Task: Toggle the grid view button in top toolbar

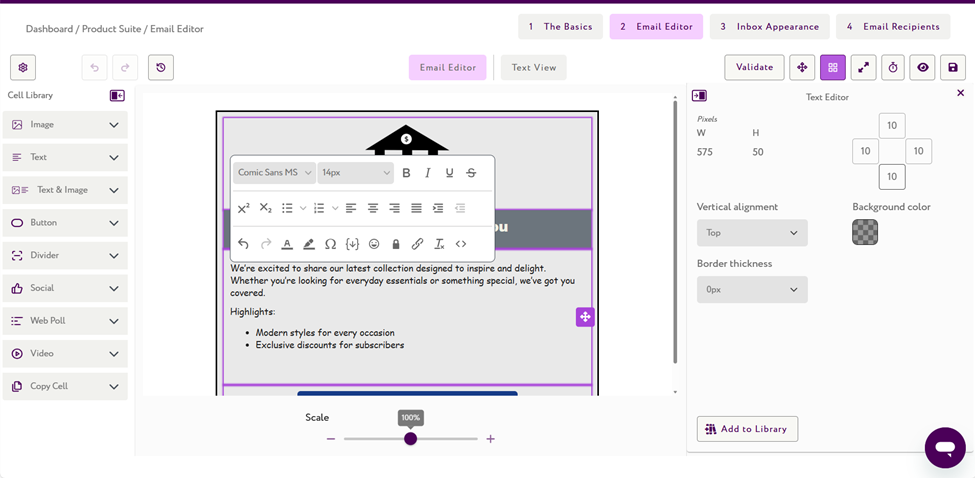Action: click(x=832, y=67)
